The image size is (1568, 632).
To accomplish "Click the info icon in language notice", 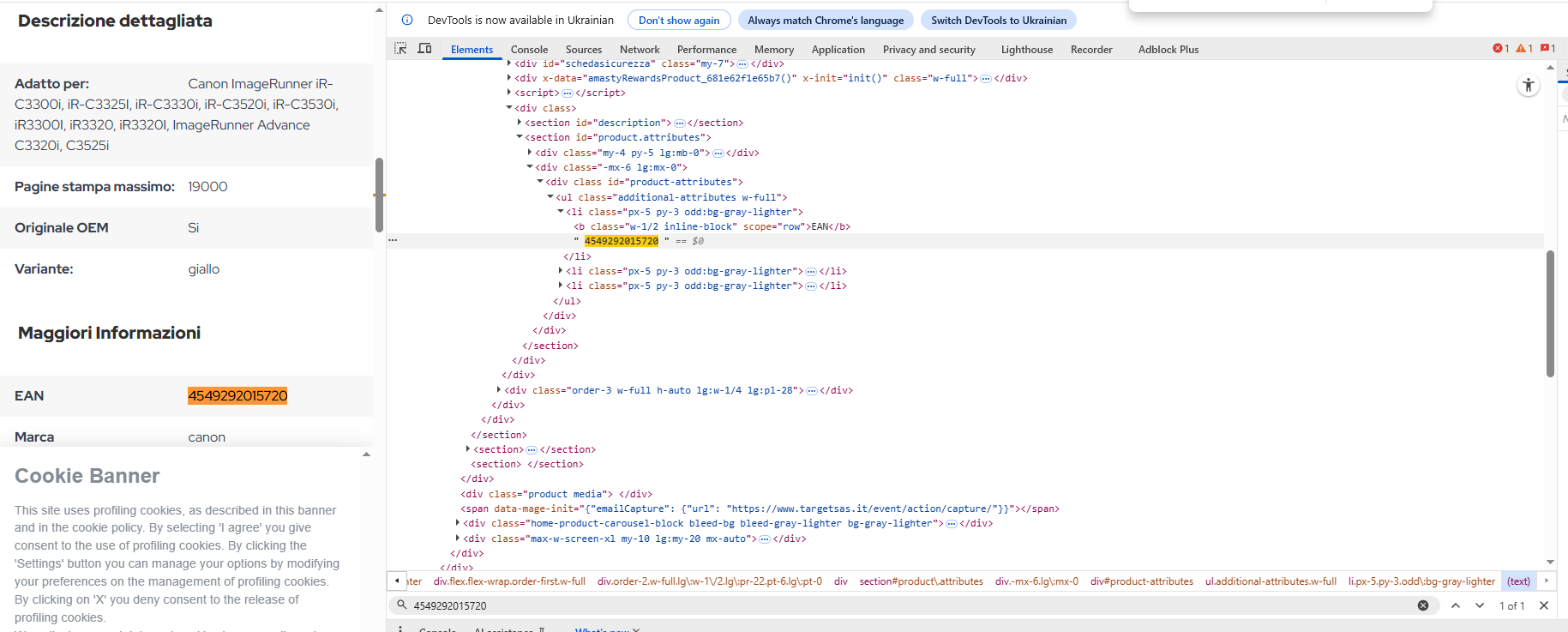I will pyautogui.click(x=407, y=20).
